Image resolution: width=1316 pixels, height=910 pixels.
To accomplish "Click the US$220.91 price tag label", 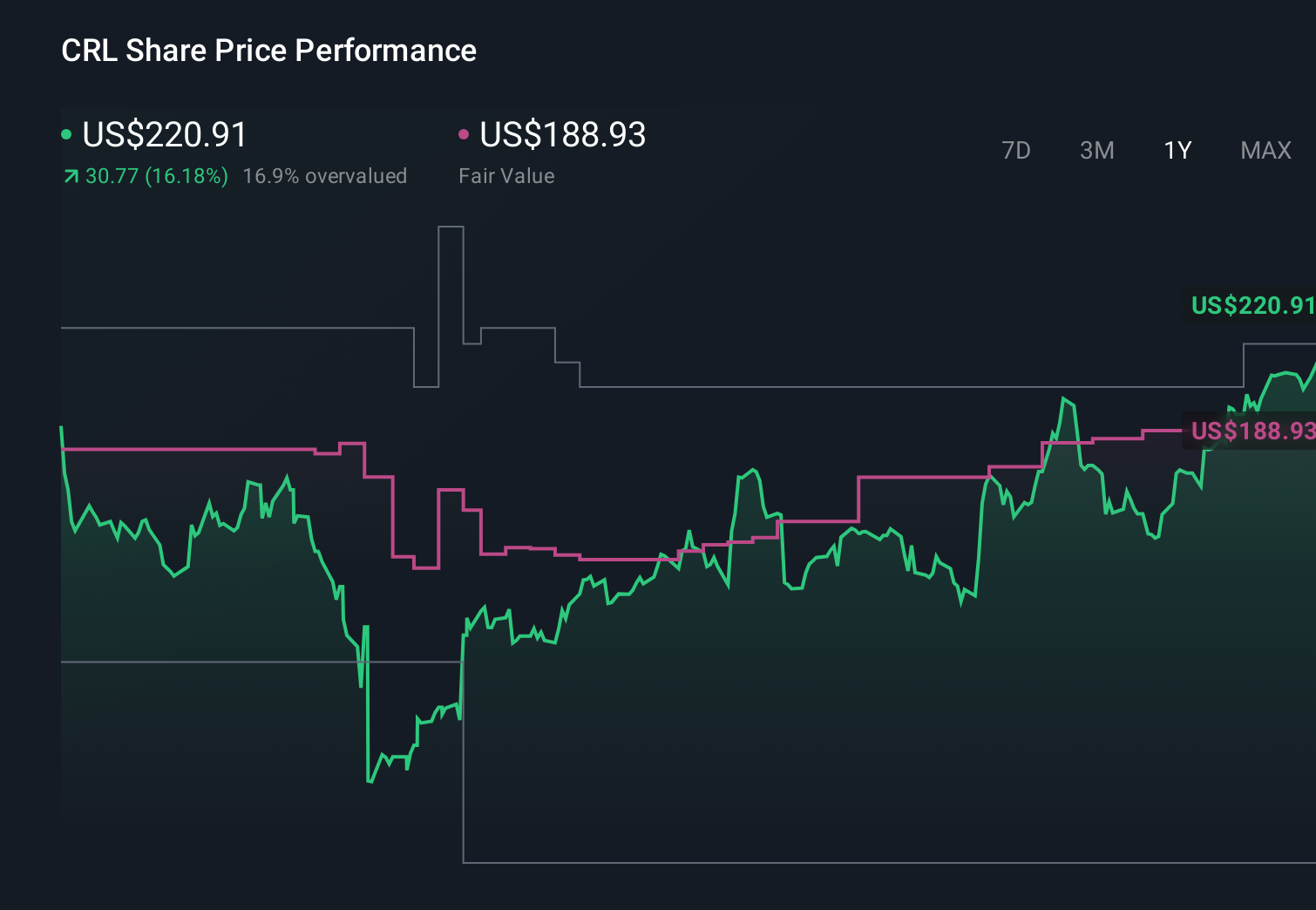I will 1252,306.
